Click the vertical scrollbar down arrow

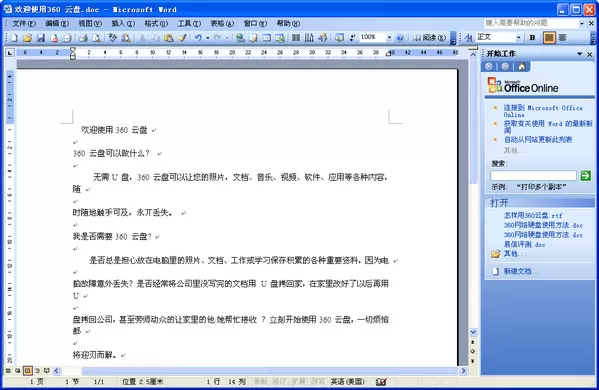(473, 332)
